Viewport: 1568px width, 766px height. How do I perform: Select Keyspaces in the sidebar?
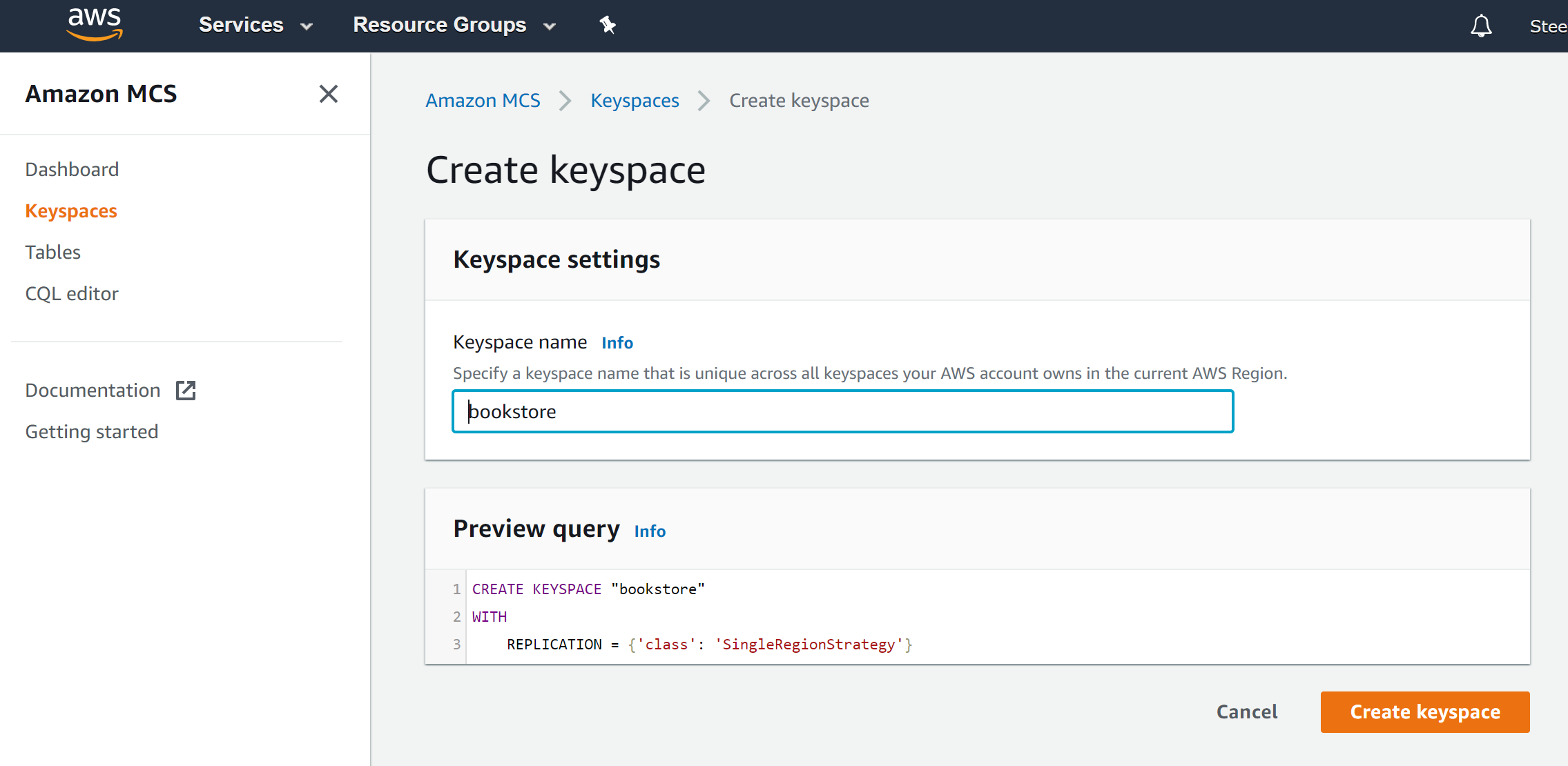click(x=71, y=210)
